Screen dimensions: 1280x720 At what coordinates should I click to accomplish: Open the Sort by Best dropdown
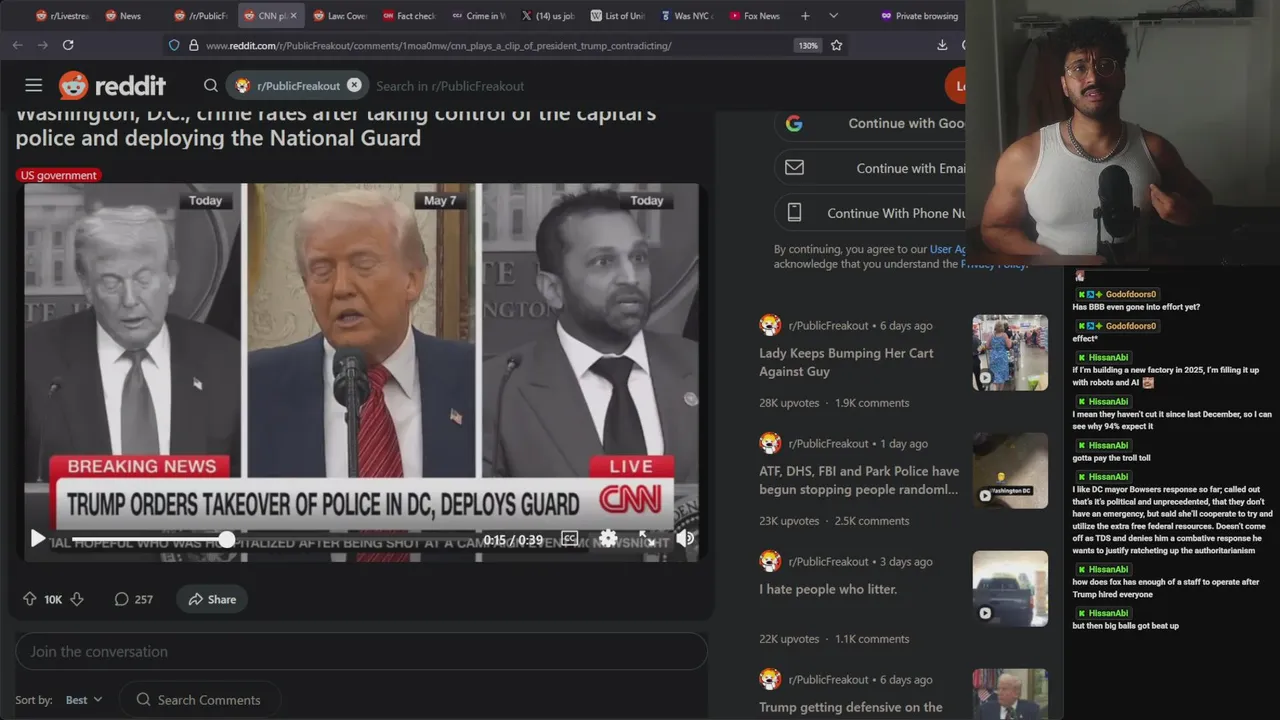point(84,700)
